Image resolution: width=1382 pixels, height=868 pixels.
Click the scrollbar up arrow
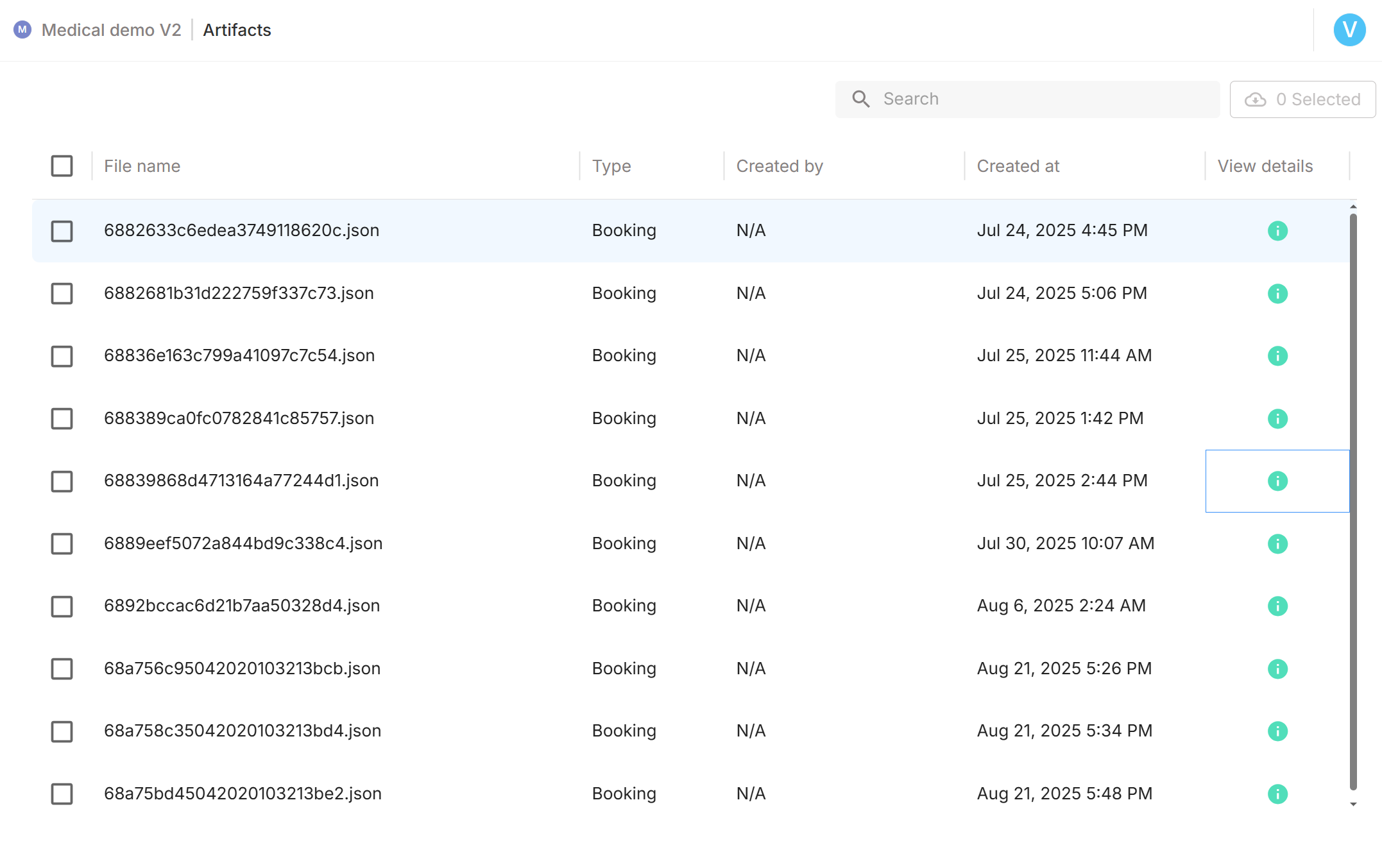click(1353, 207)
